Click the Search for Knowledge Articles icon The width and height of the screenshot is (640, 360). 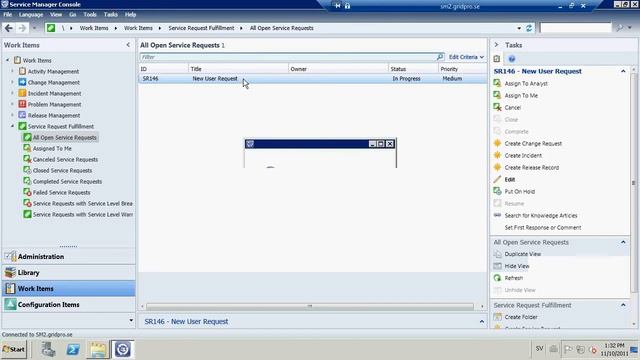click(x=497, y=215)
